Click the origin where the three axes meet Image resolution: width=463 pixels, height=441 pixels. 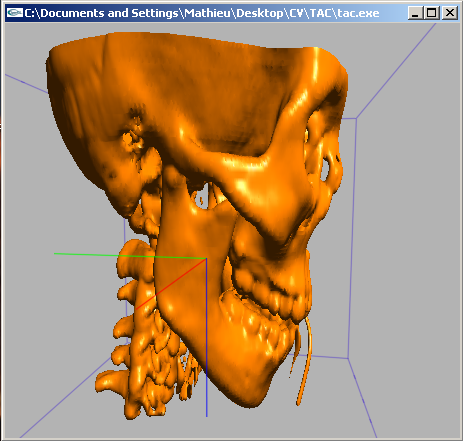(x=206, y=258)
